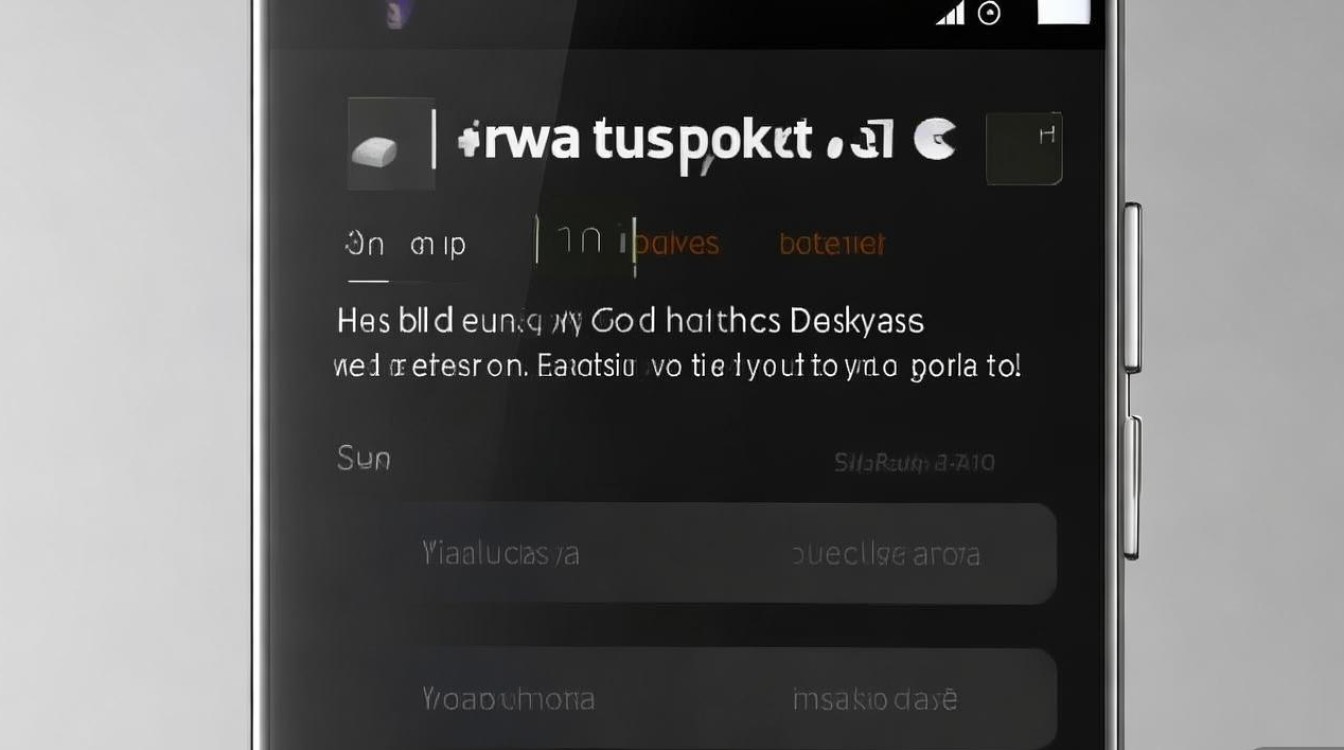Click the boxed "1n i" field
Image resolution: width=1344 pixels, height=750 pixels.
coord(585,242)
